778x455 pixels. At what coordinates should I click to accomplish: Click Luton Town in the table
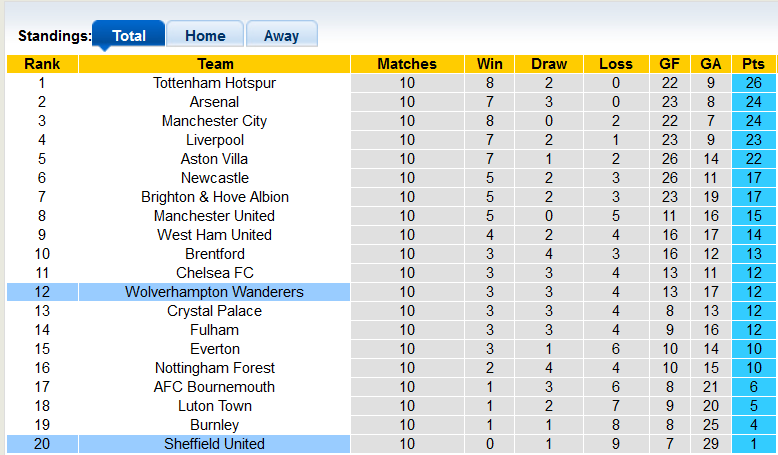point(214,406)
